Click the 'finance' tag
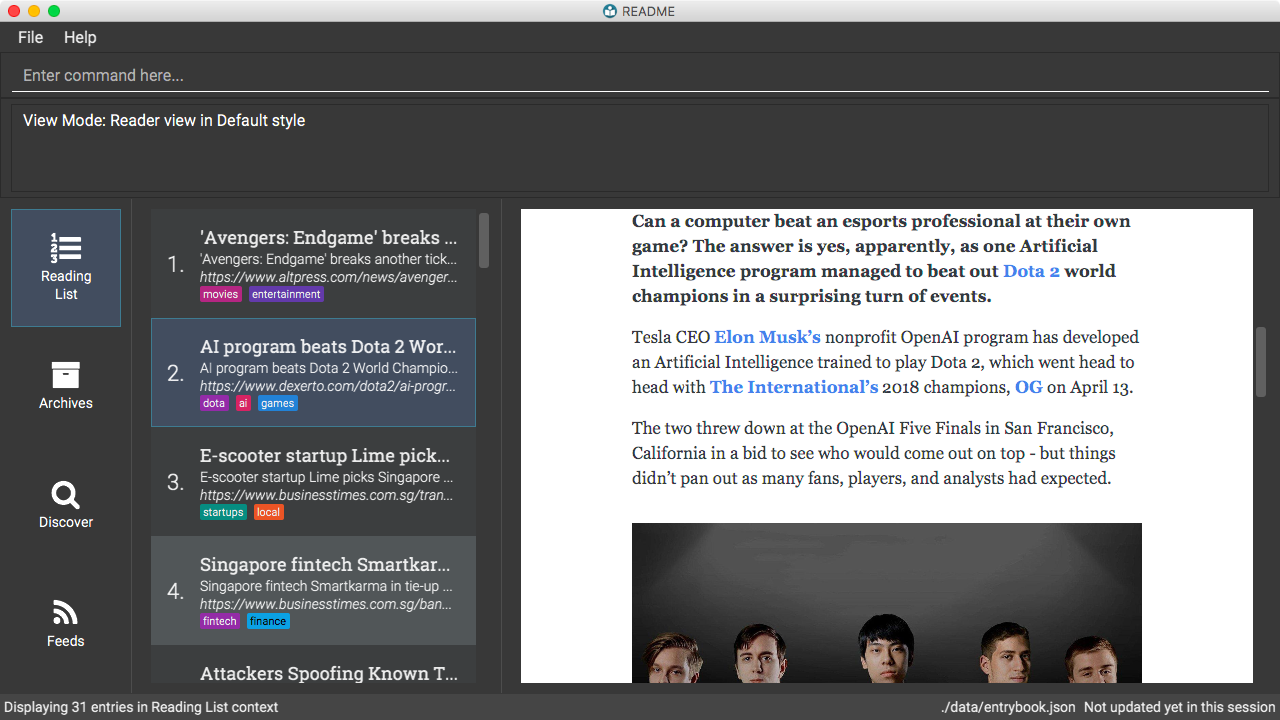 (x=268, y=621)
